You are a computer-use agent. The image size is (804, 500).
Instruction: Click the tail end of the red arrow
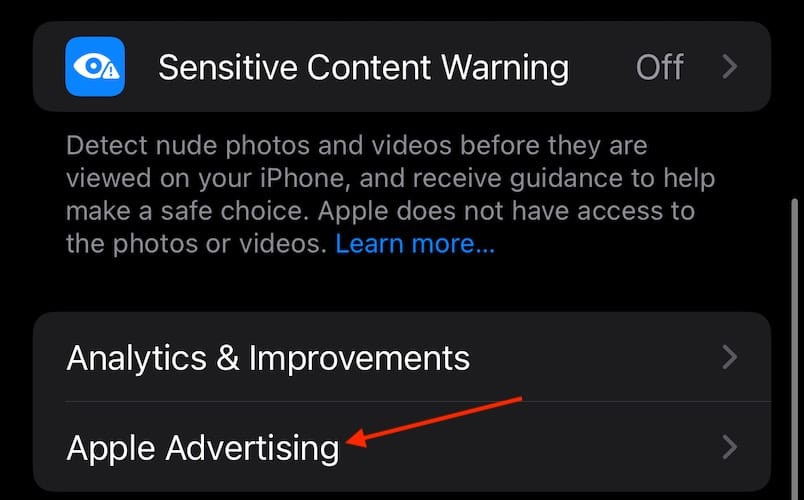[x=517, y=398]
